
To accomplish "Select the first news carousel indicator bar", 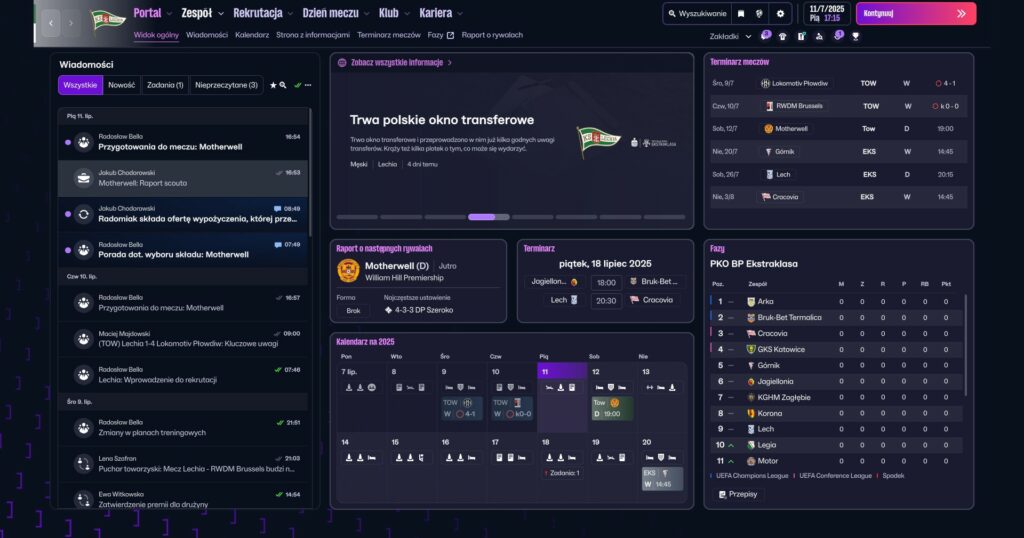I will tap(357, 217).
